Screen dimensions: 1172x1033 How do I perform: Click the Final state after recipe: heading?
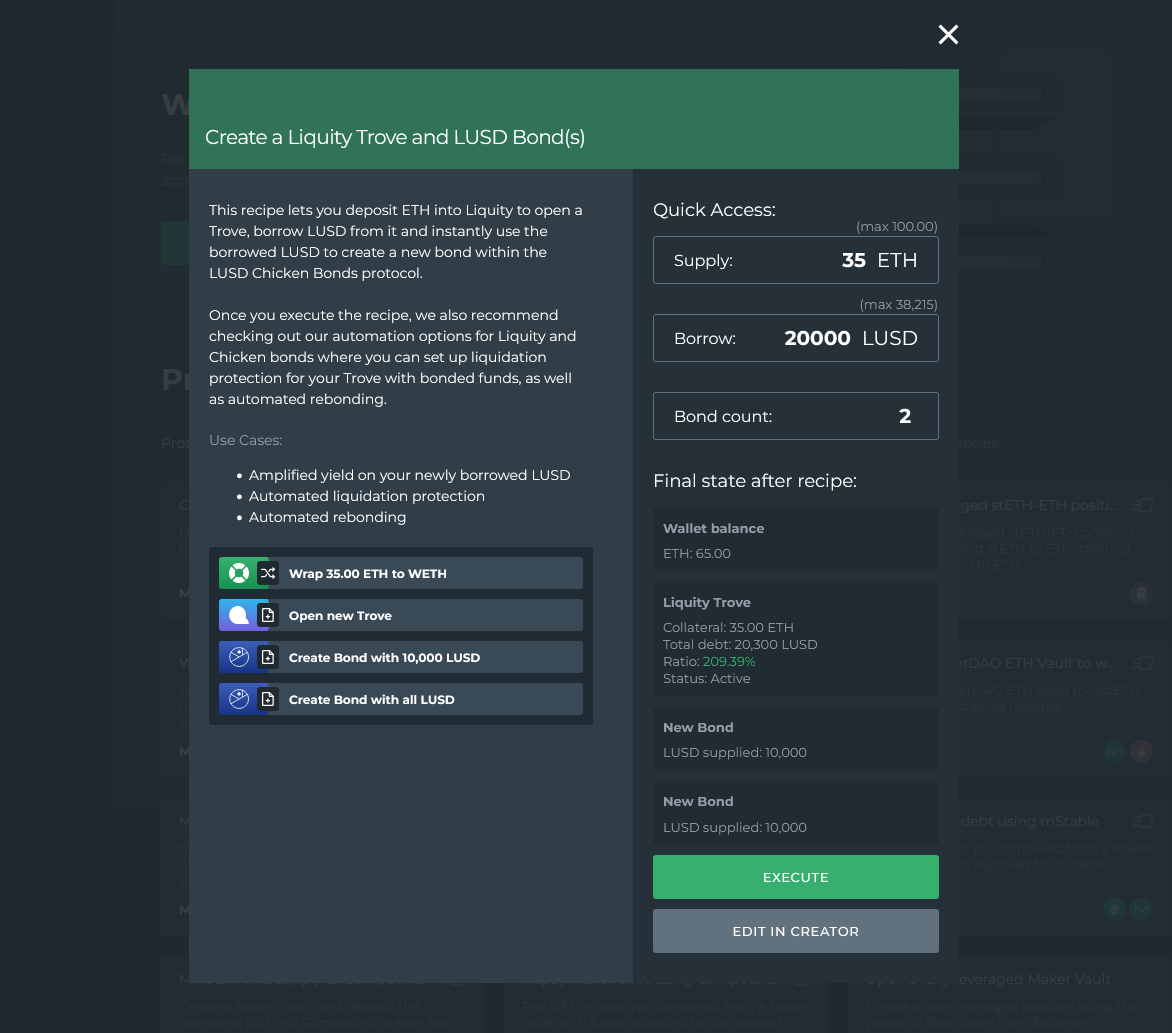click(x=755, y=481)
